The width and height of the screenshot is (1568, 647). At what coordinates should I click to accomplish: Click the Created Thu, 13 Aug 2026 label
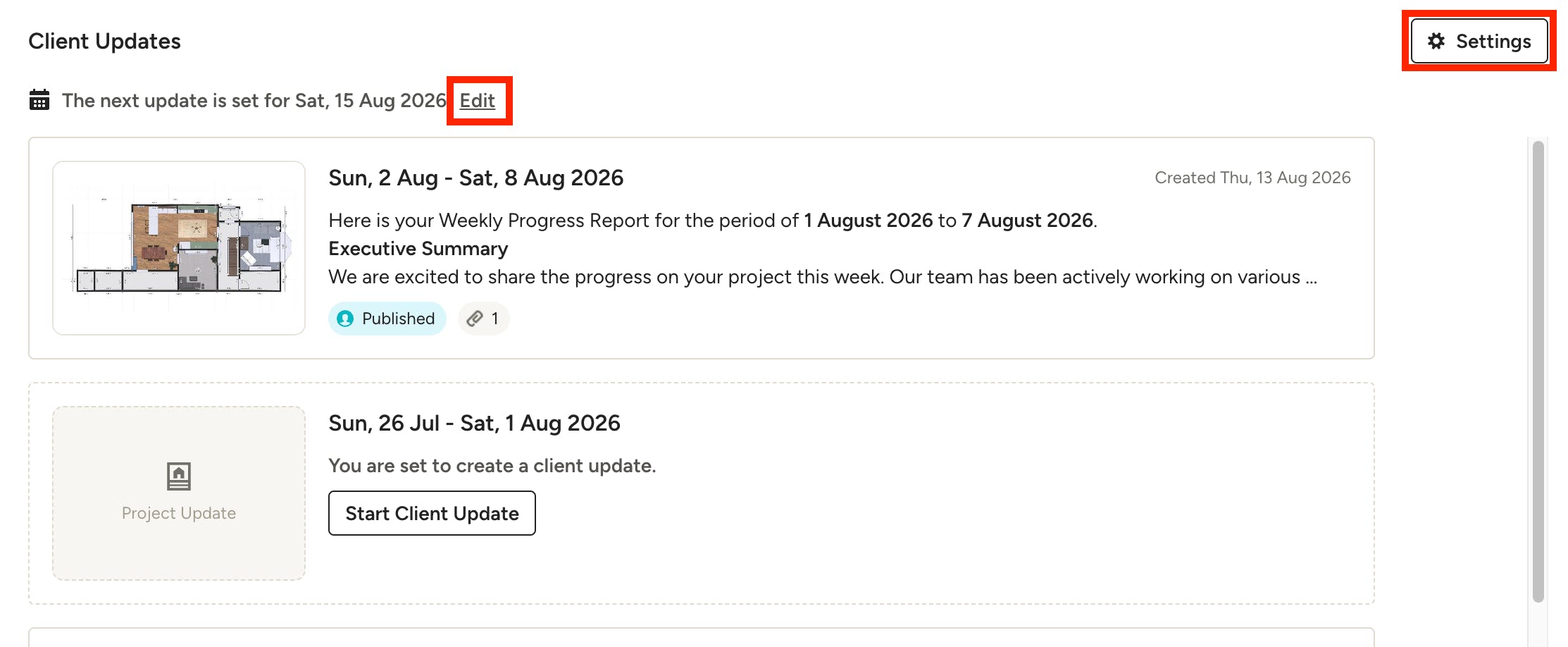click(x=1252, y=178)
